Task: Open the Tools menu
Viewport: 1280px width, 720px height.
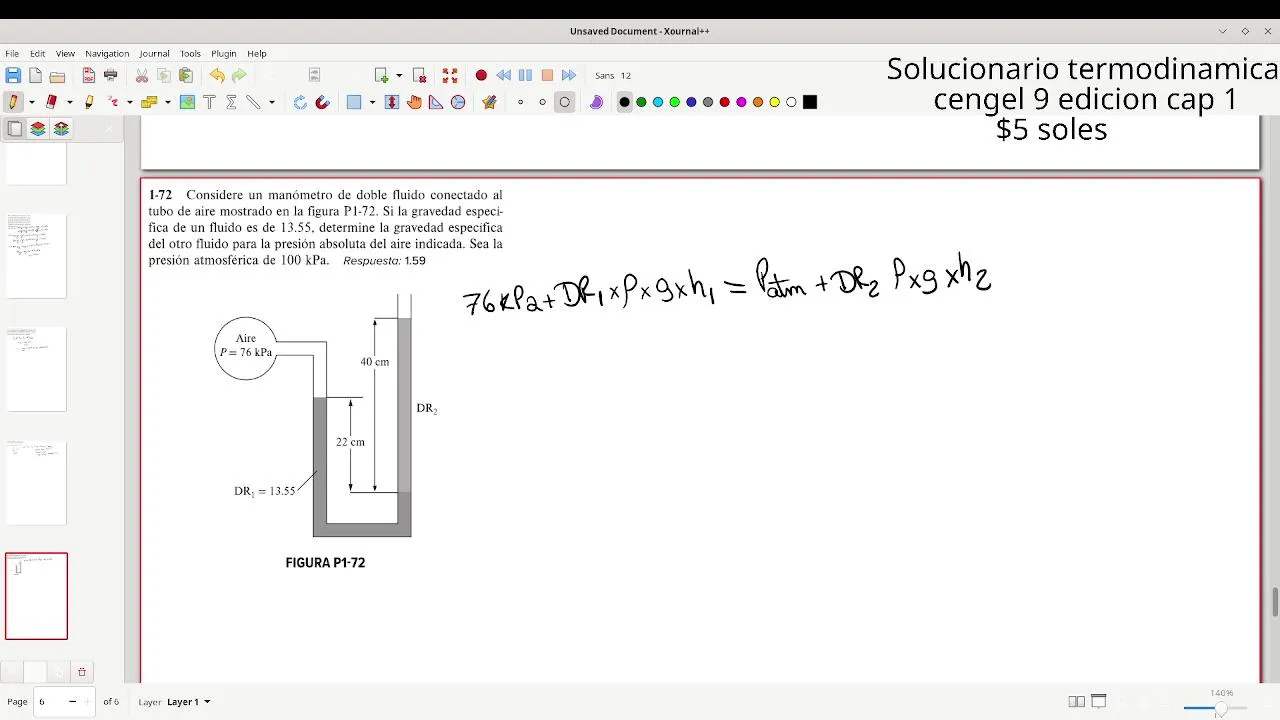Action: pyautogui.click(x=190, y=53)
